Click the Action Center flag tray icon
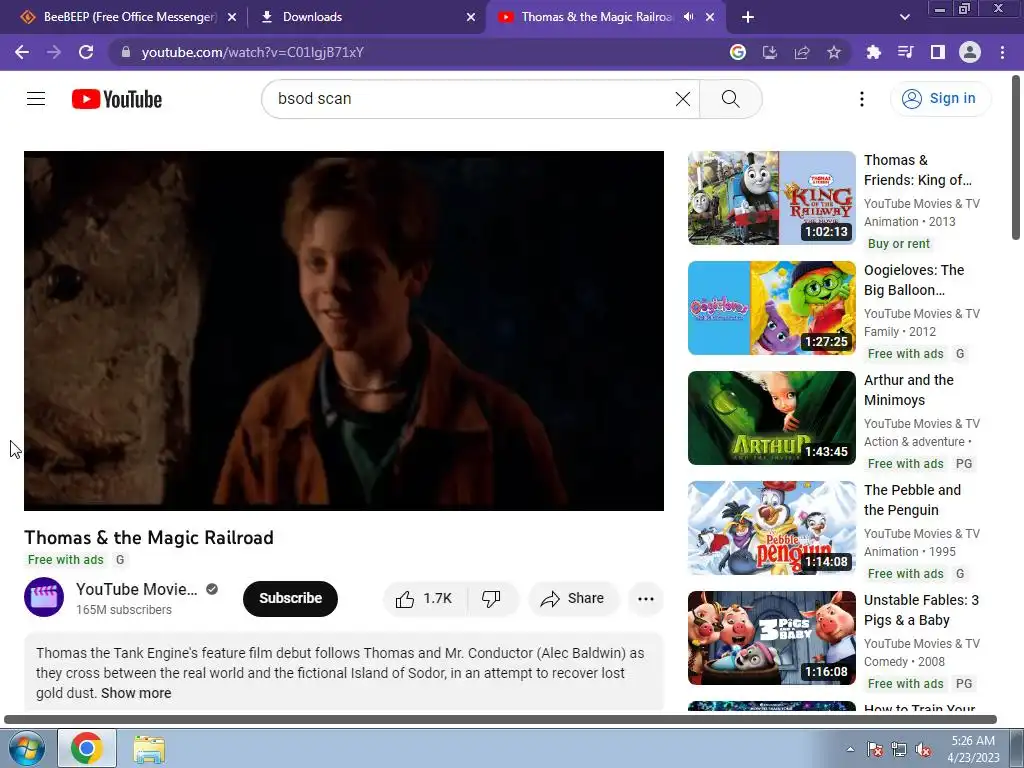The height and width of the screenshot is (768, 1024). pyautogui.click(x=875, y=750)
